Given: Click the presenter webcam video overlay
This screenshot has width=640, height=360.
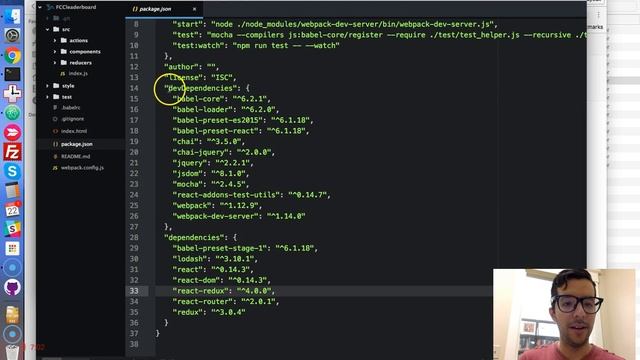Looking at the screenshot, I should point(564,314).
